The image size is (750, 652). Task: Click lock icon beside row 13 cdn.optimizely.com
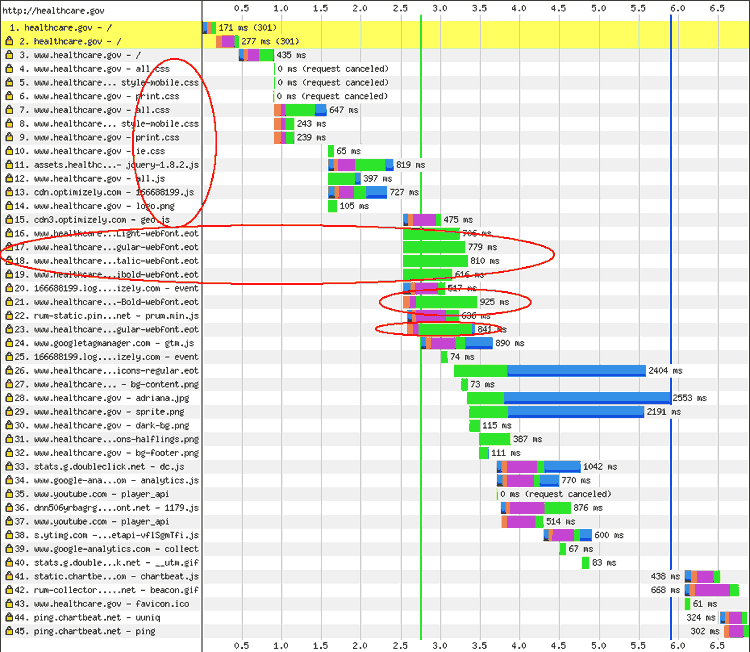9,192
